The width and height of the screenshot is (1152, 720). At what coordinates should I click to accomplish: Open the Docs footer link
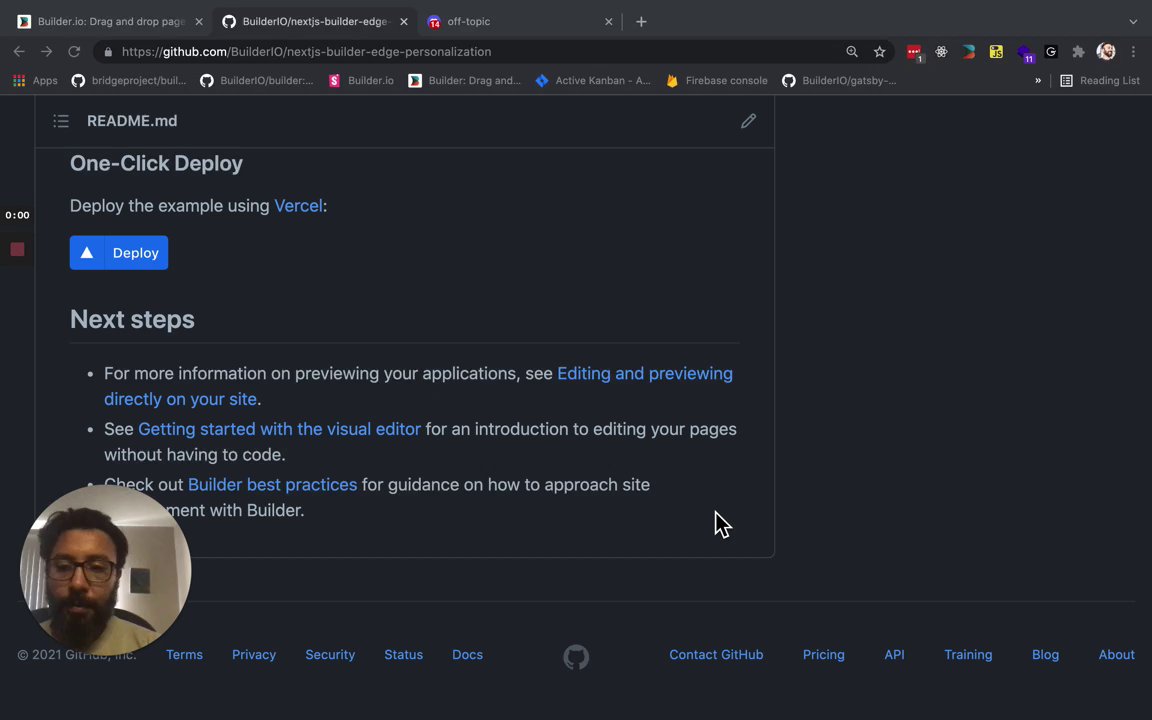467,655
